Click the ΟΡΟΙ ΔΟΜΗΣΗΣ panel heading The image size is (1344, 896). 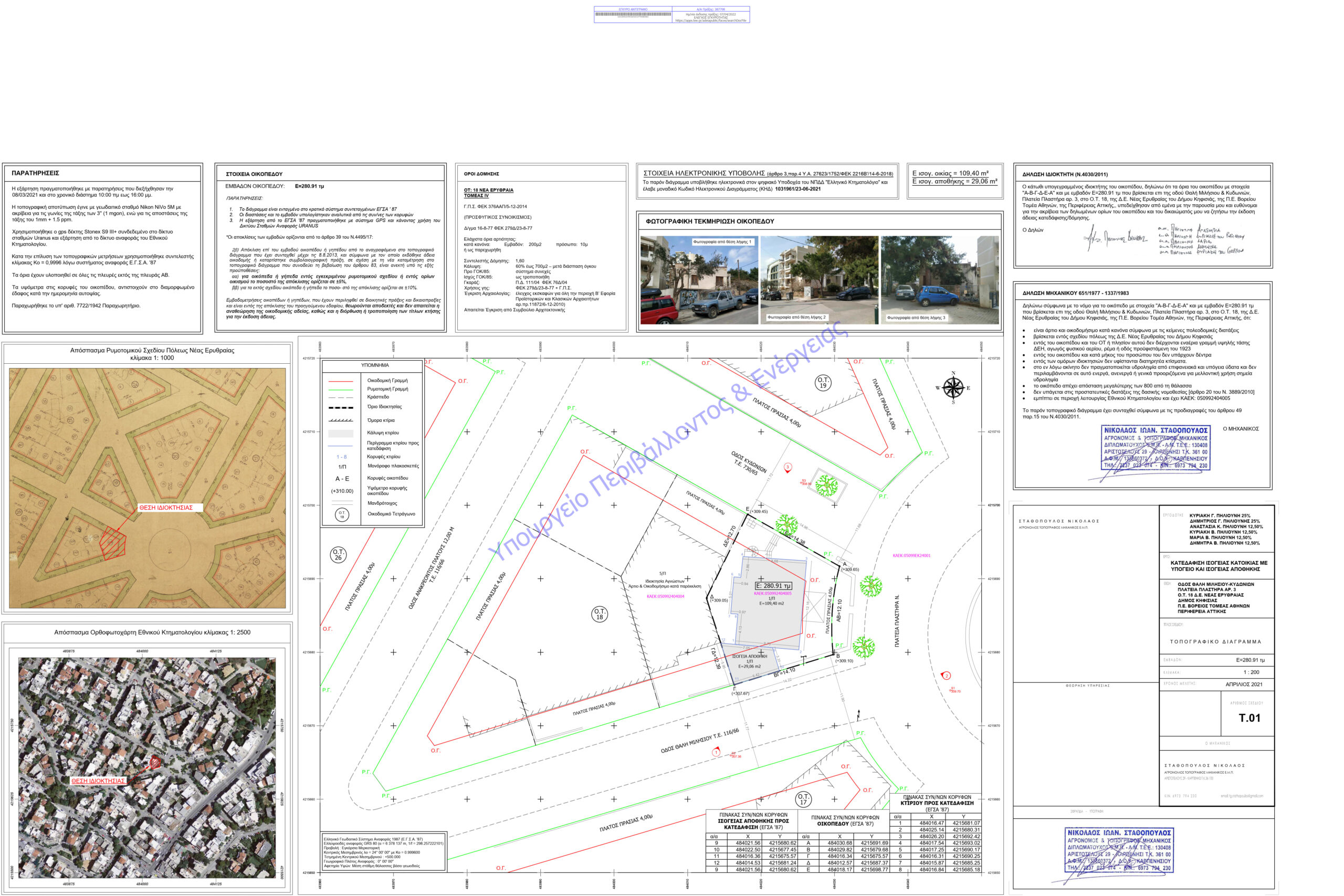click(481, 174)
